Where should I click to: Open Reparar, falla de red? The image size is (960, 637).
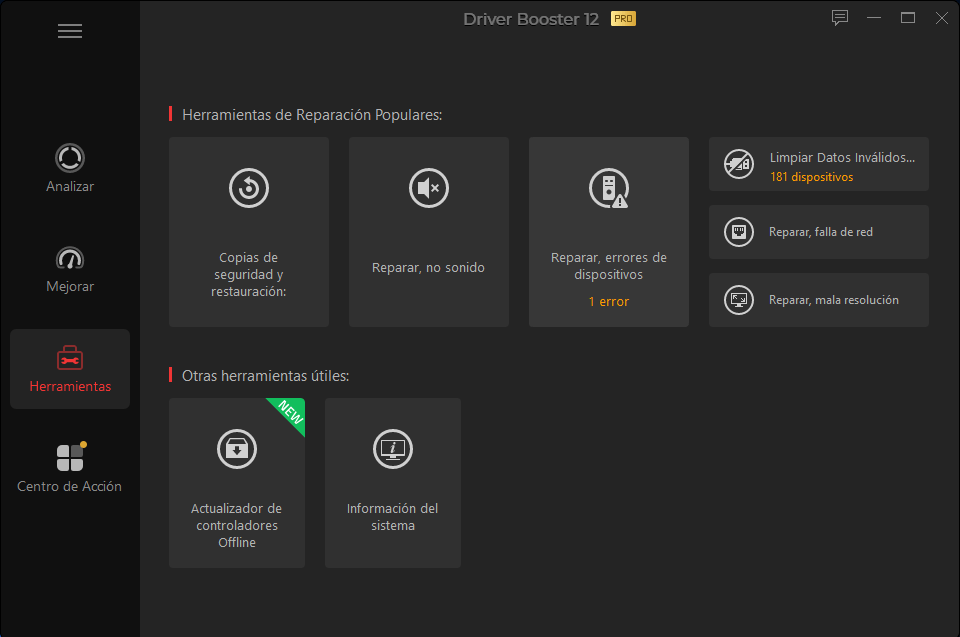click(819, 232)
